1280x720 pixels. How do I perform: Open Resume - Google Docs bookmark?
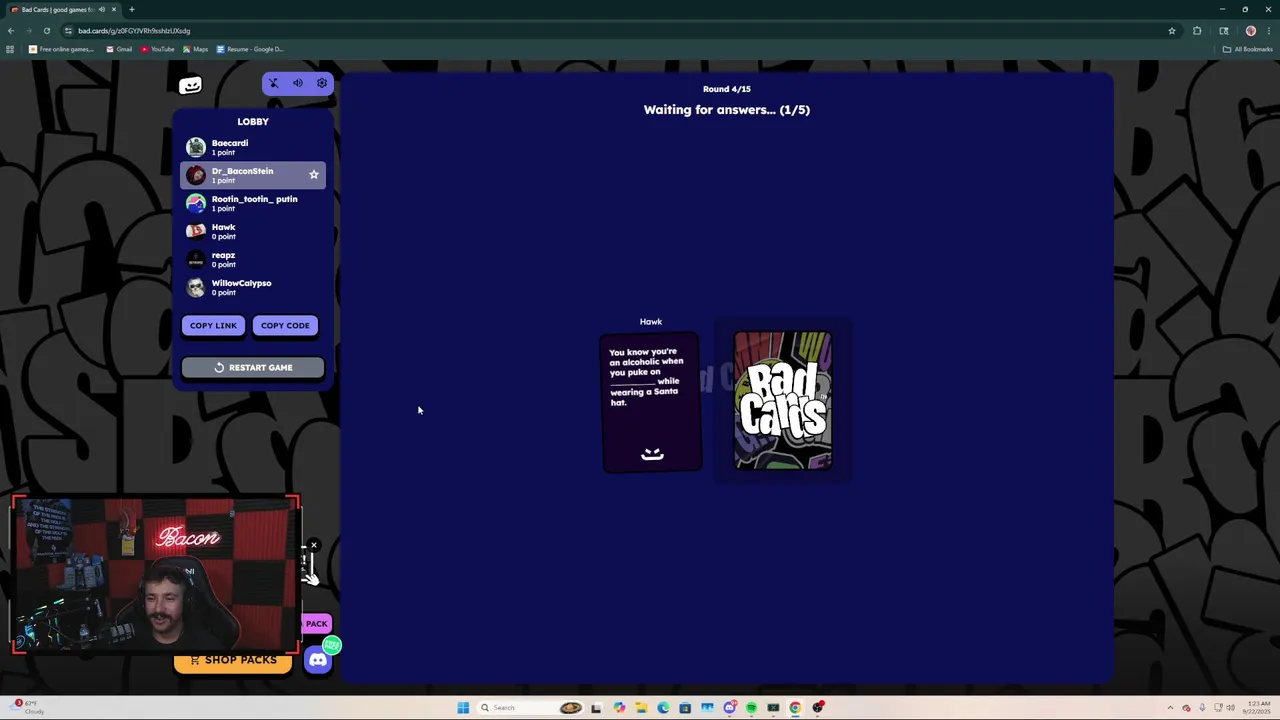[250, 49]
